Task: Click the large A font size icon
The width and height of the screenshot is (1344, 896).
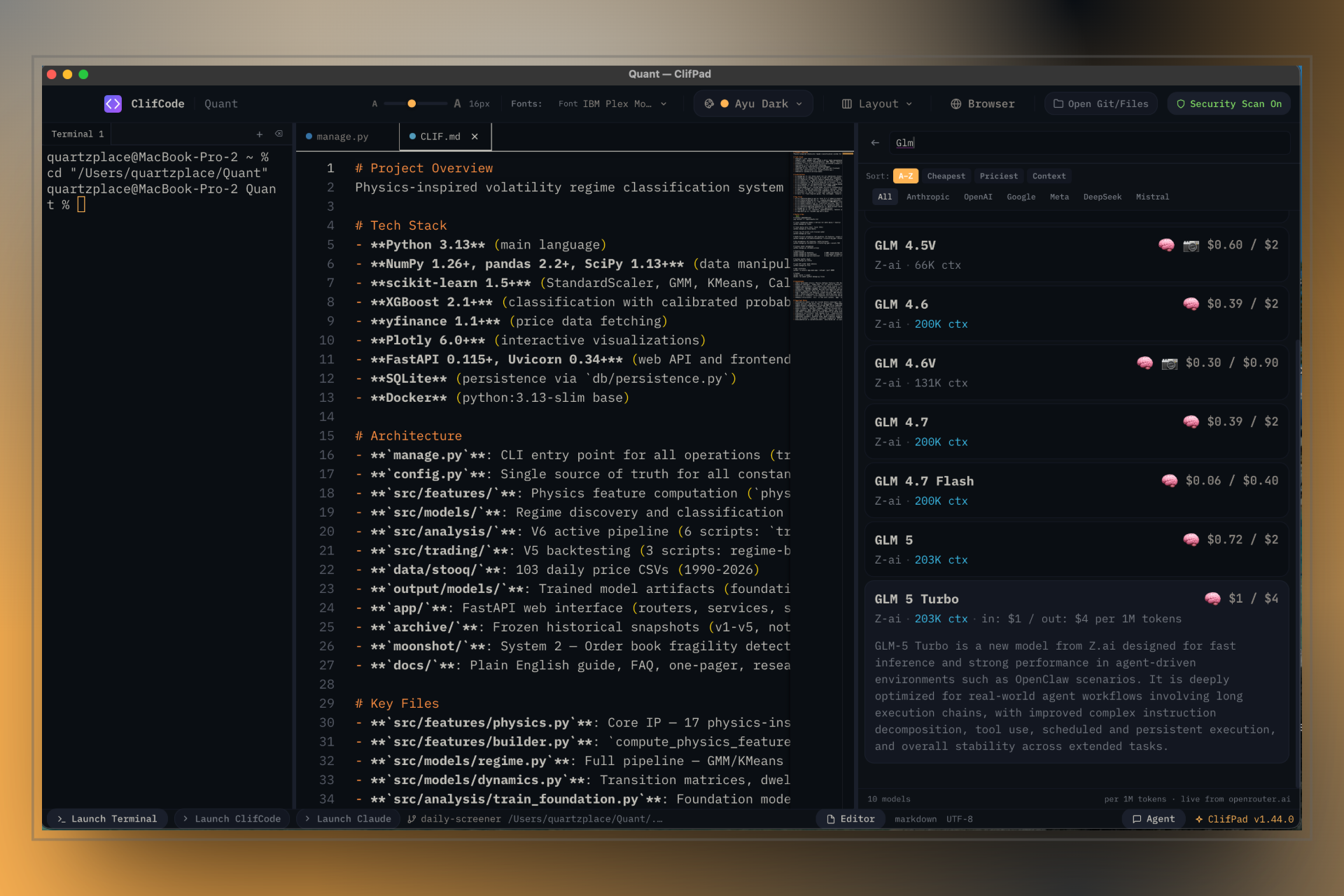Action: click(457, 104)
